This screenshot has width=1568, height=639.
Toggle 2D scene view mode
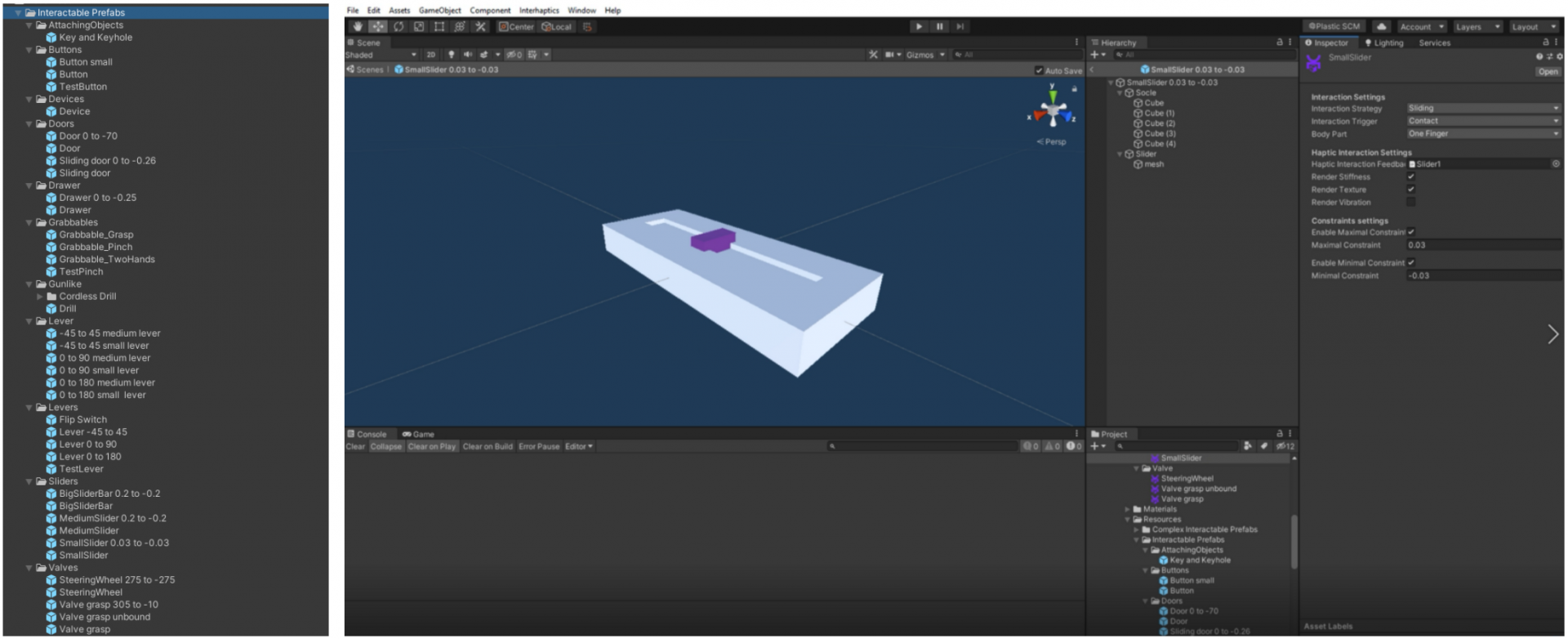[x=431, y=55]
